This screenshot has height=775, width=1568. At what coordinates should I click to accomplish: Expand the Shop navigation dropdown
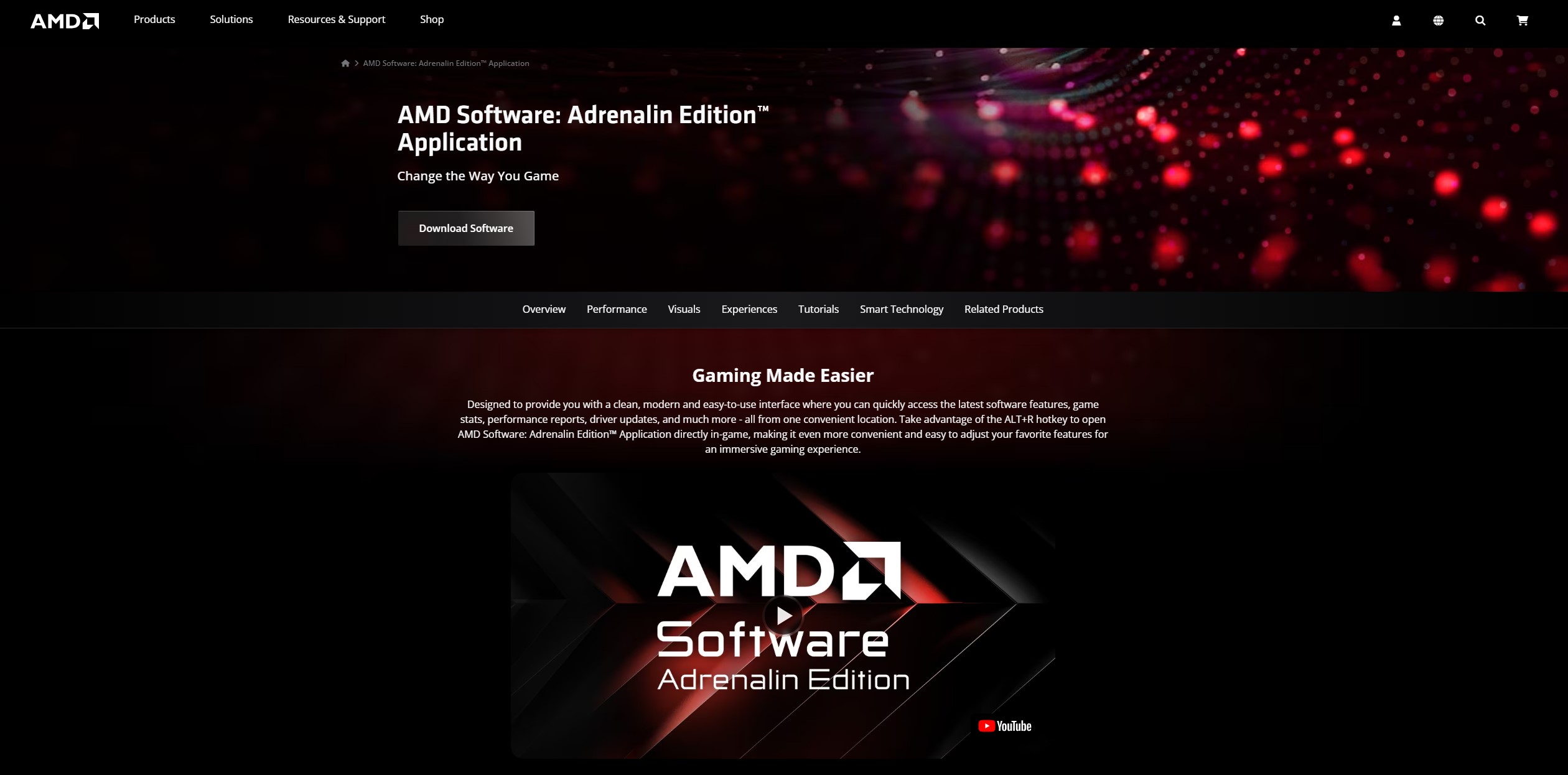click(x=431, y=19)
